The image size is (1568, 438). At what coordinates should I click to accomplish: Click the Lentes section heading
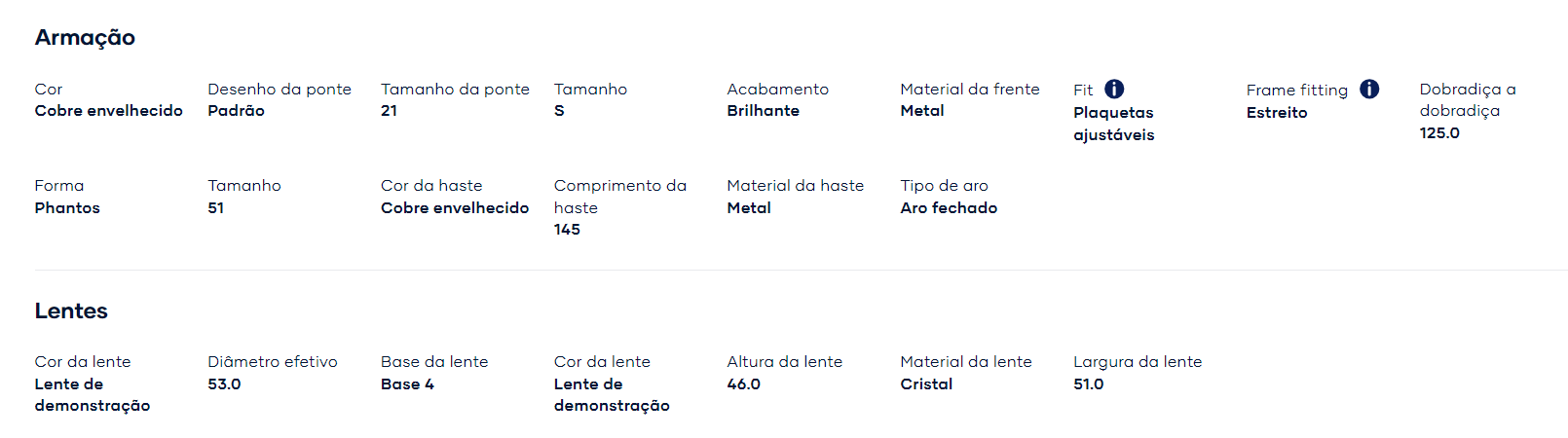coord(71,310)
